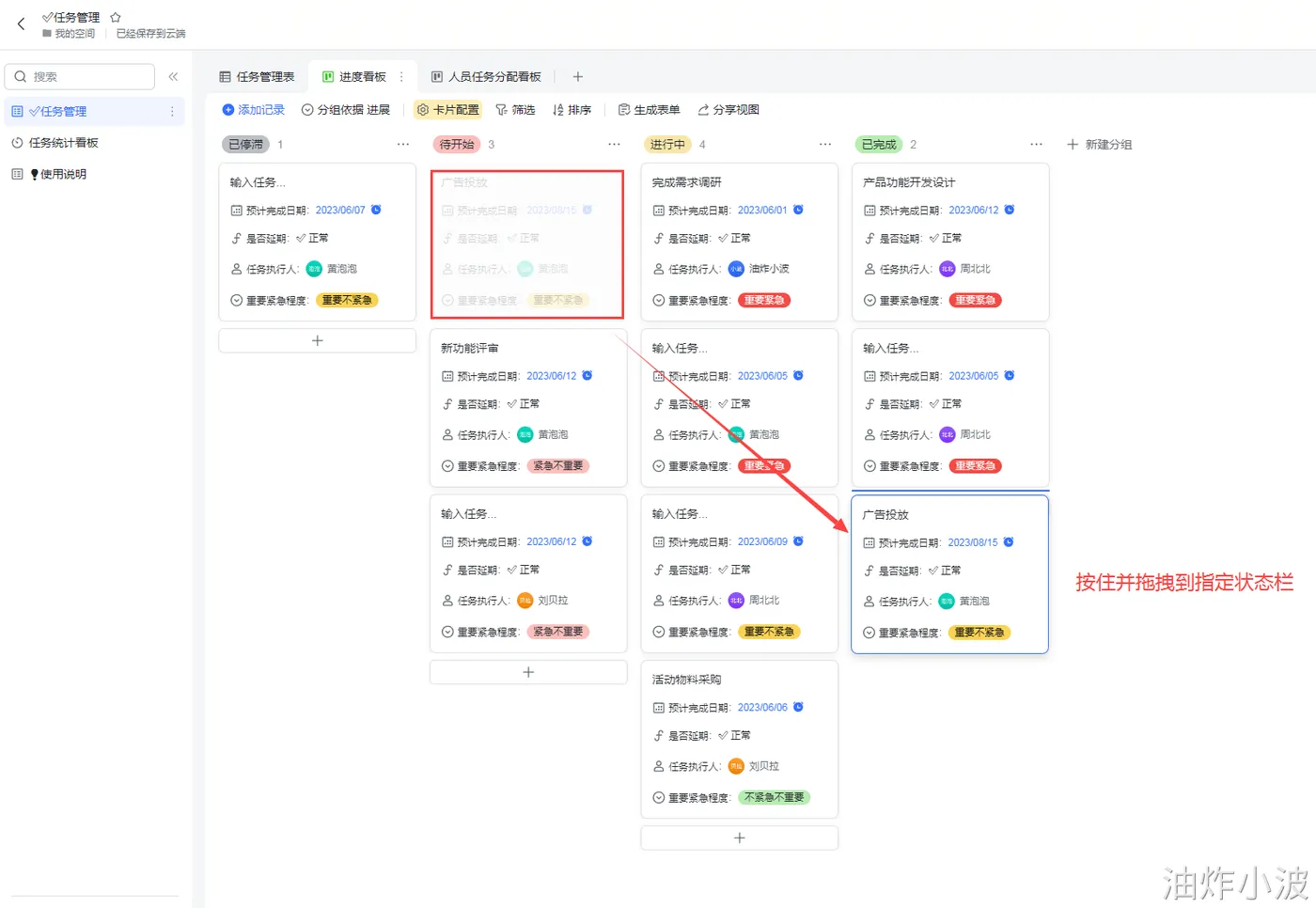Switch to the 任务管理表 tab

pyautogui.click(x=257, y=77)
